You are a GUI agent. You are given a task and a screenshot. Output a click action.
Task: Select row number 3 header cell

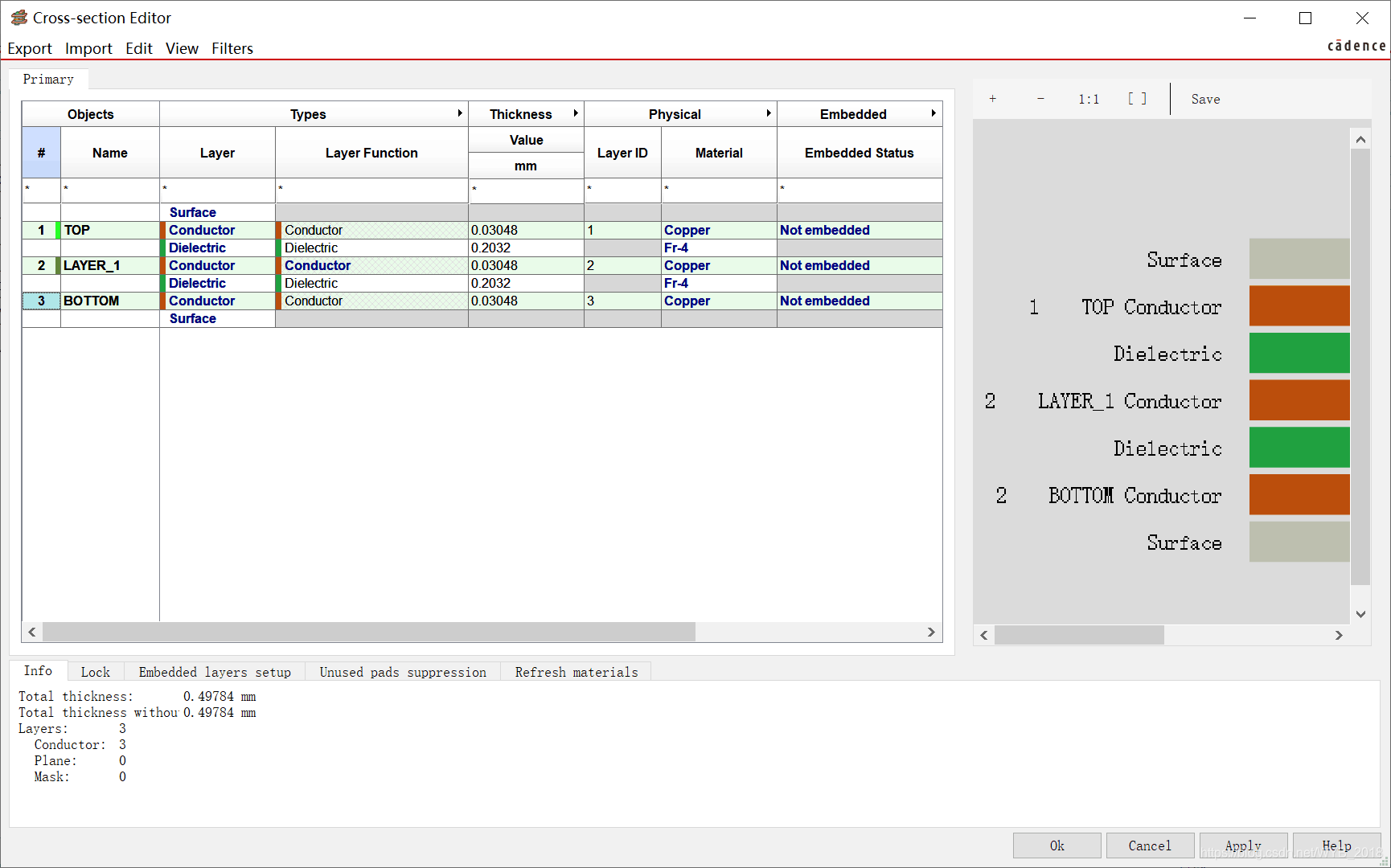41,301
